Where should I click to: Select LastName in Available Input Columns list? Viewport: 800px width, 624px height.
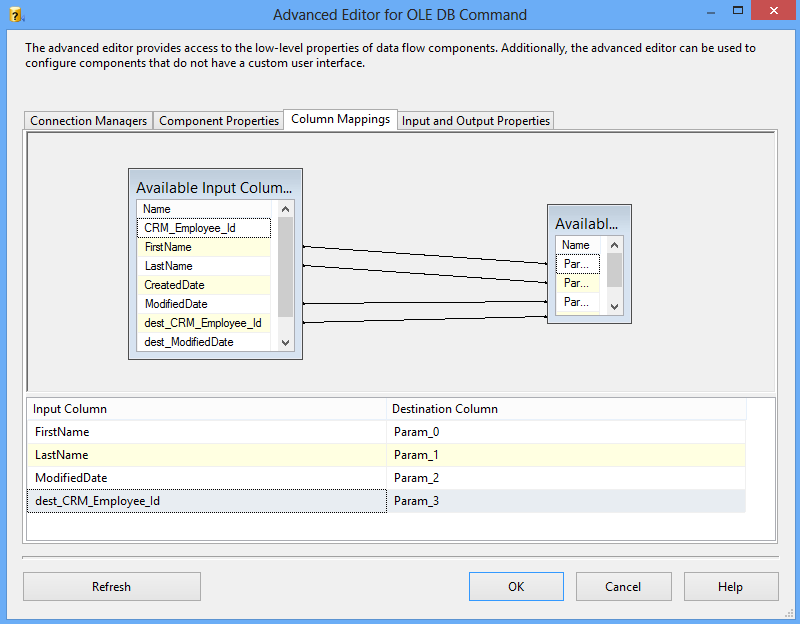(204, 266)
